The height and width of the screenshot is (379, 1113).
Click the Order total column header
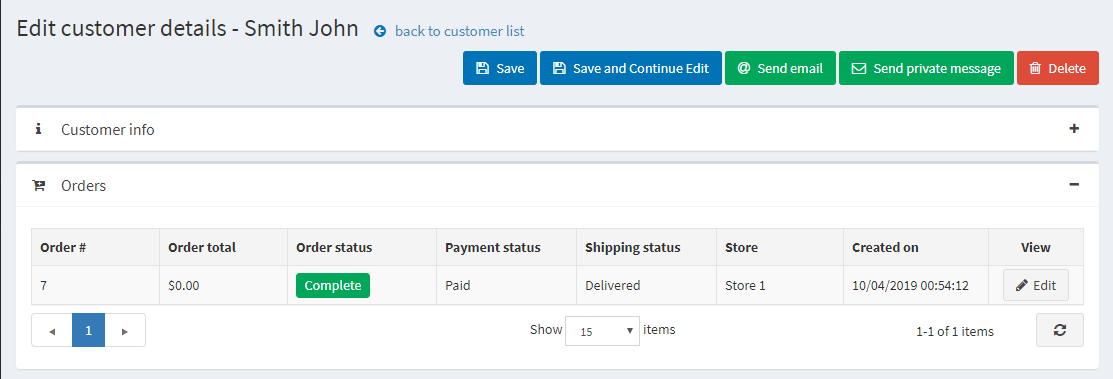click(202, 248)
